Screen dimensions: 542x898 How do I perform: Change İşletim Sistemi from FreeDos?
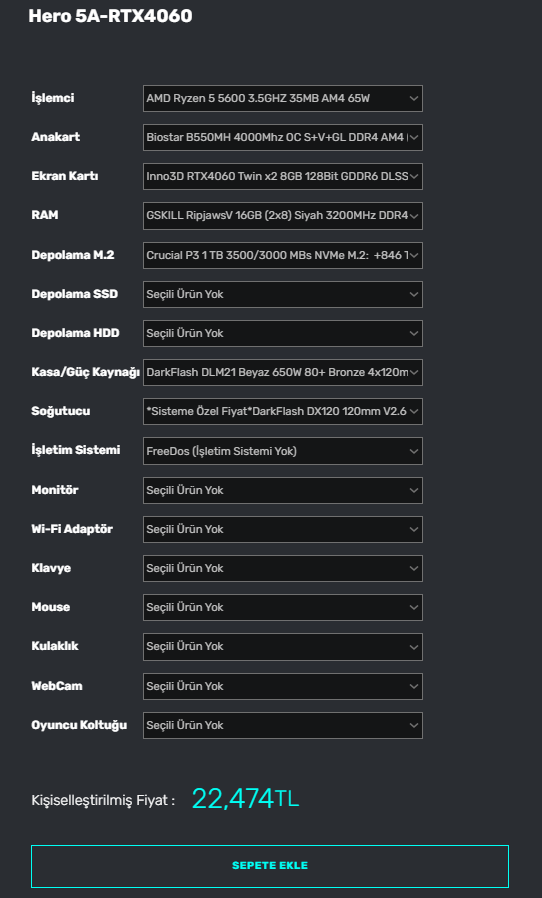[x=282, y=451]
